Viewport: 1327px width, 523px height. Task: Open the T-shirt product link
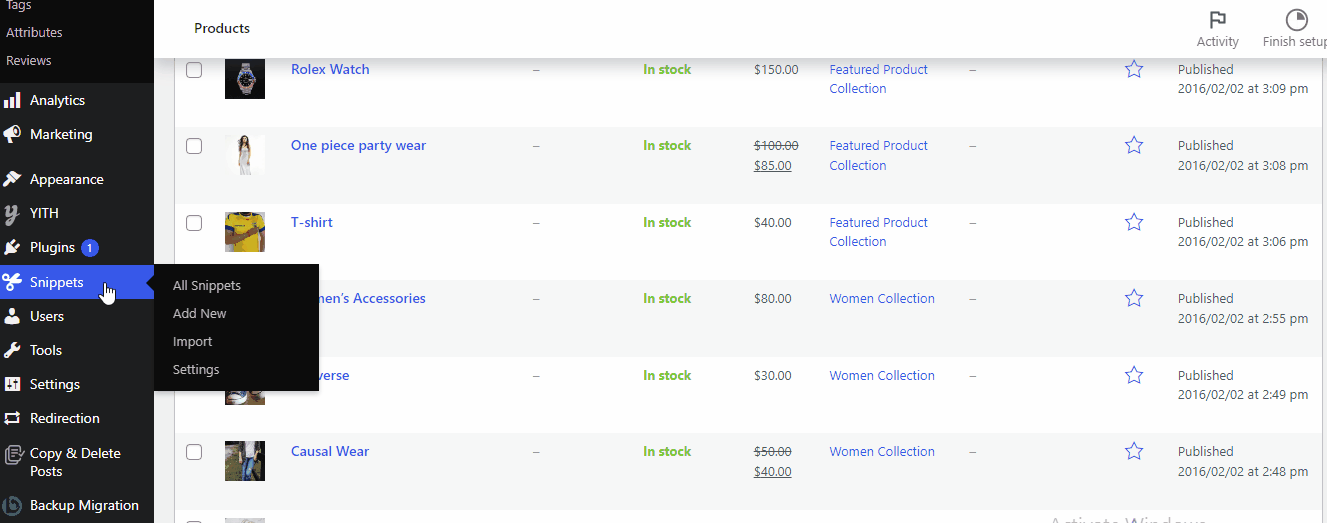pyautogui.click(x=312, y=222)
